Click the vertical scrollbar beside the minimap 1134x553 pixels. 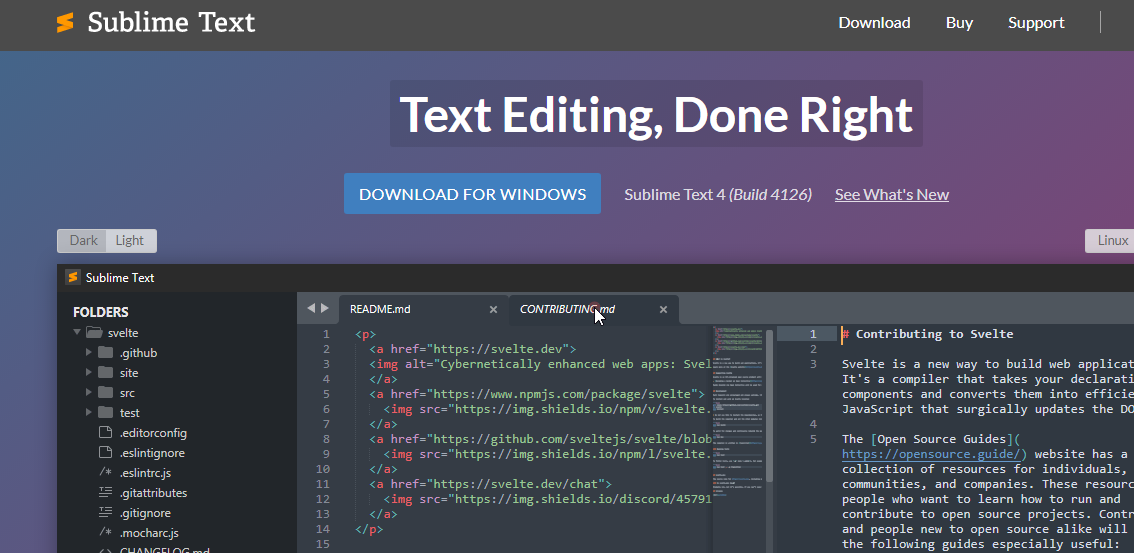pos(770,406)
